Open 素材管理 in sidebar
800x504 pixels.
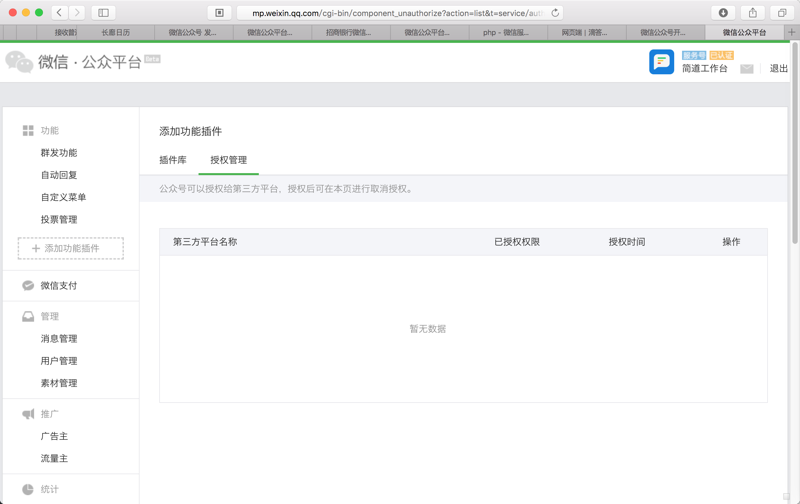click(59, 383)
